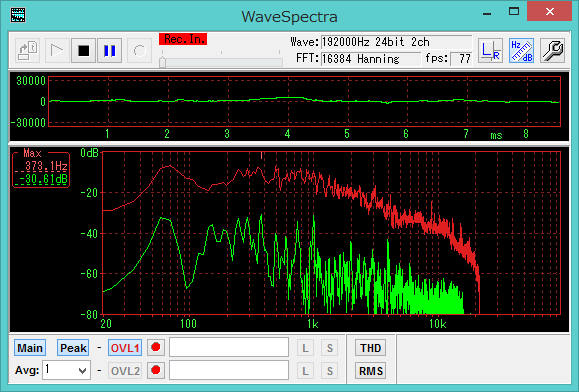Image resolution: width=579 pixels, height=392 pixels.
Task: Click the Rec. In. red indicator
Action: (183, 39)
